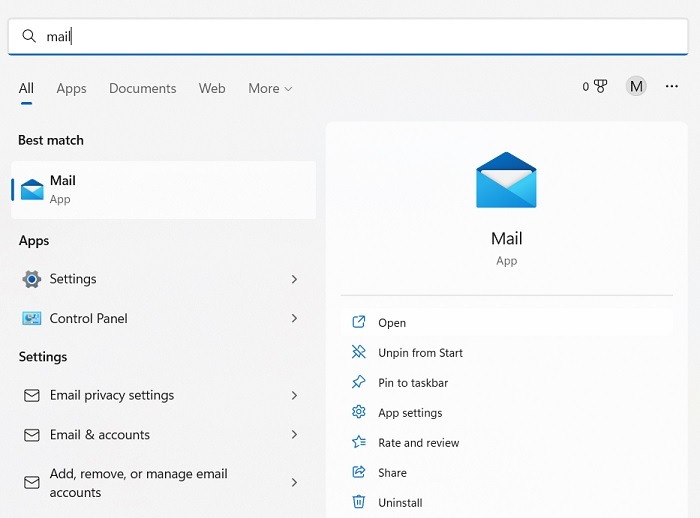Screen dimensions: 700x518
Task: Select the Mail App best match result
Action: tap(163, 190)
